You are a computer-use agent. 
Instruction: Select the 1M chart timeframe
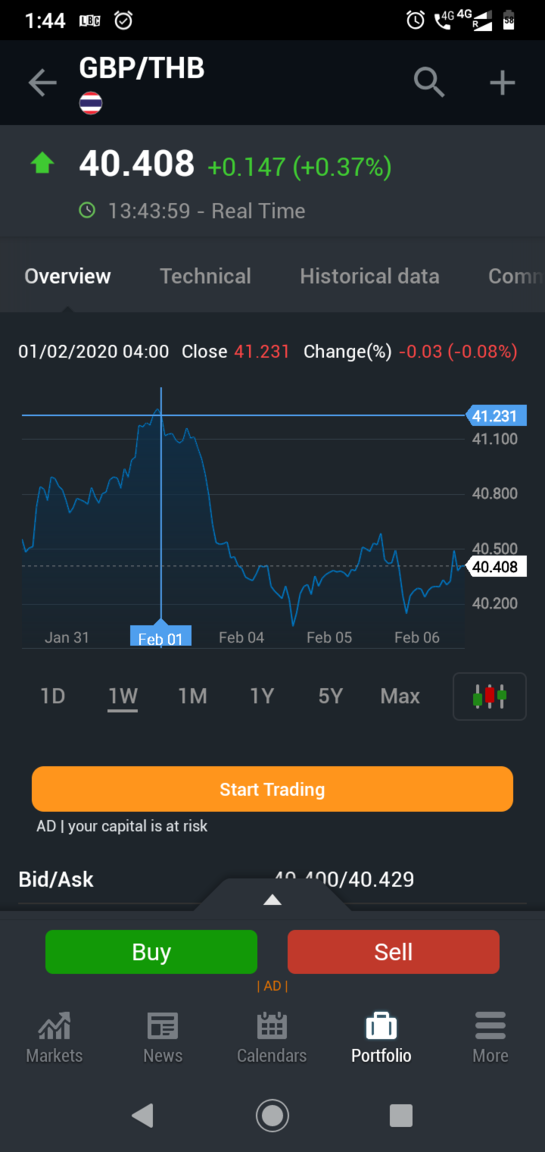192,696
